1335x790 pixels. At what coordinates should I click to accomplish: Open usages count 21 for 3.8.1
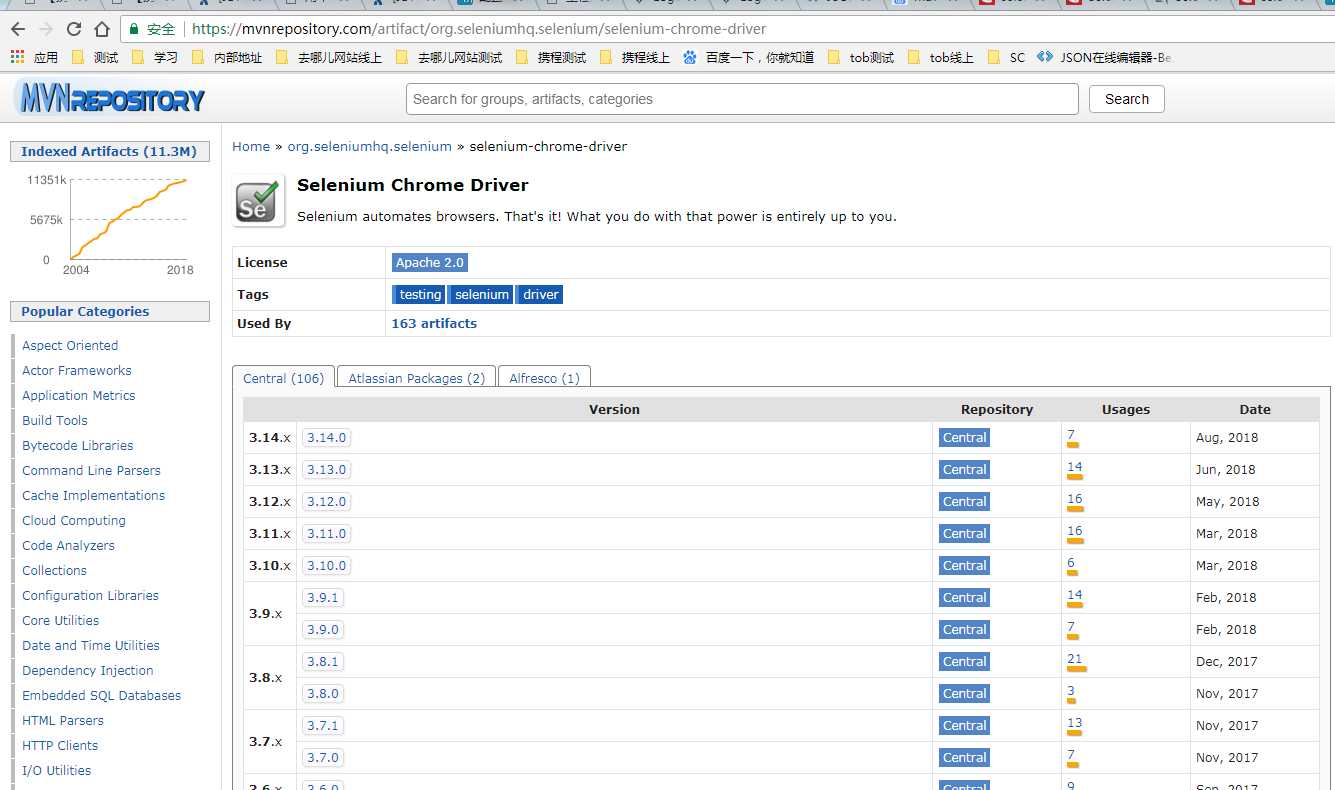pos(1075,659)
